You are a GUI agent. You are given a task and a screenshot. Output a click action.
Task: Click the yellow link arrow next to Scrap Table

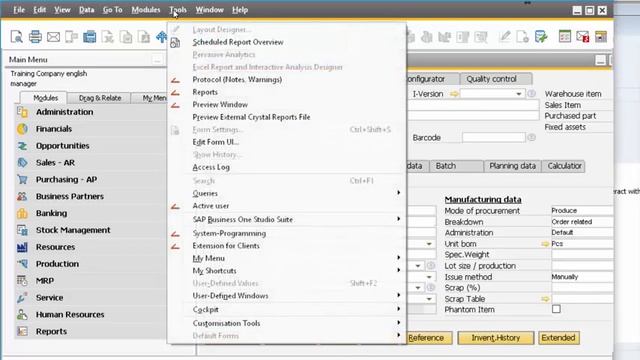pyautogui.click(x=545, y=299)
